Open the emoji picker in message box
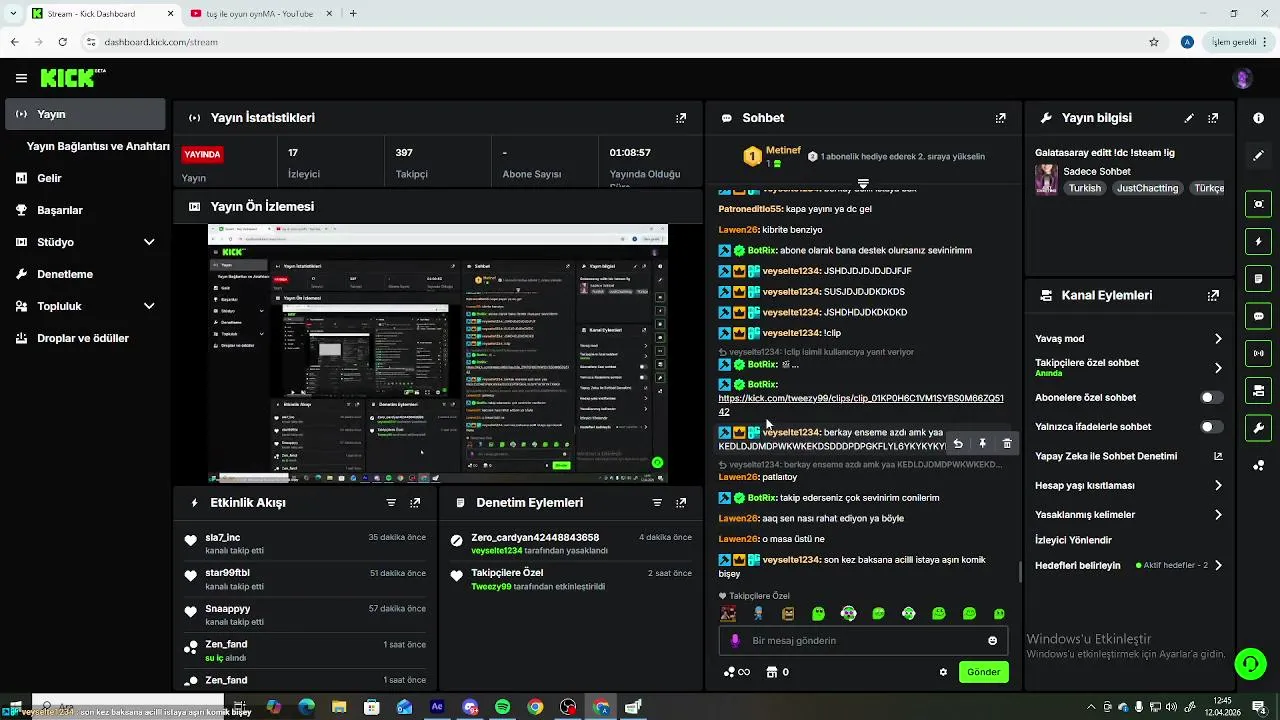The height and width of the screenshot is (720, 1280). (992, 641)
